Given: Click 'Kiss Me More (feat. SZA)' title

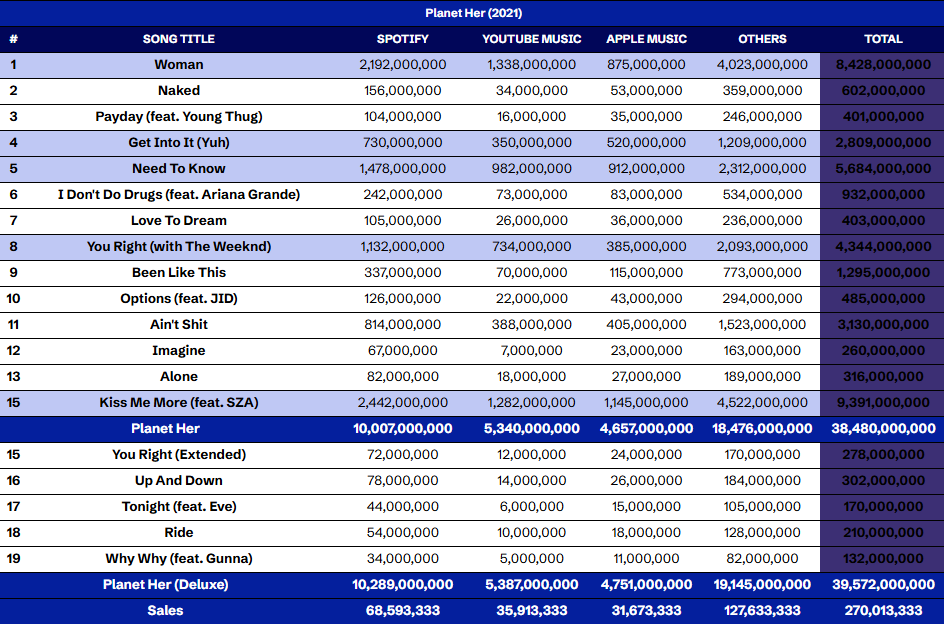Looking at the screenshot, I should (x=179, y=402).
